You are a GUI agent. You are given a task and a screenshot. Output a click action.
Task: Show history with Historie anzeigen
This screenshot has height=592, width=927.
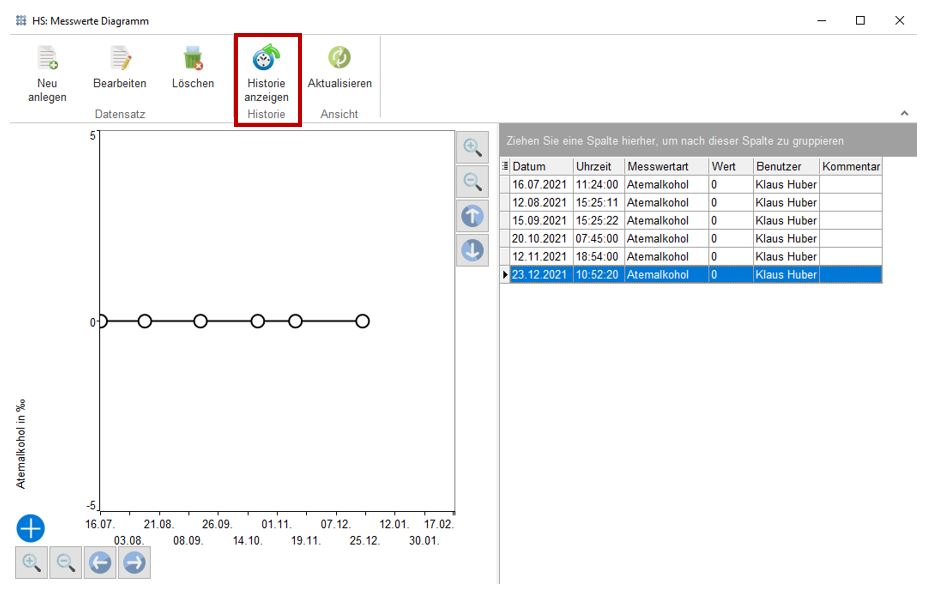coord(266,60)
